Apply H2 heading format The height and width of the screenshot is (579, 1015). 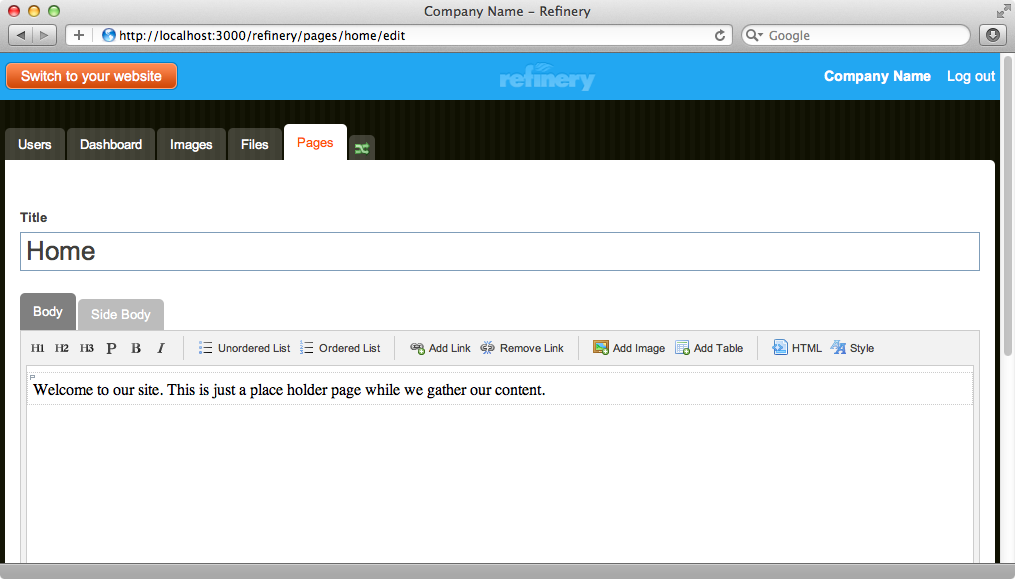tap(61, 348)
